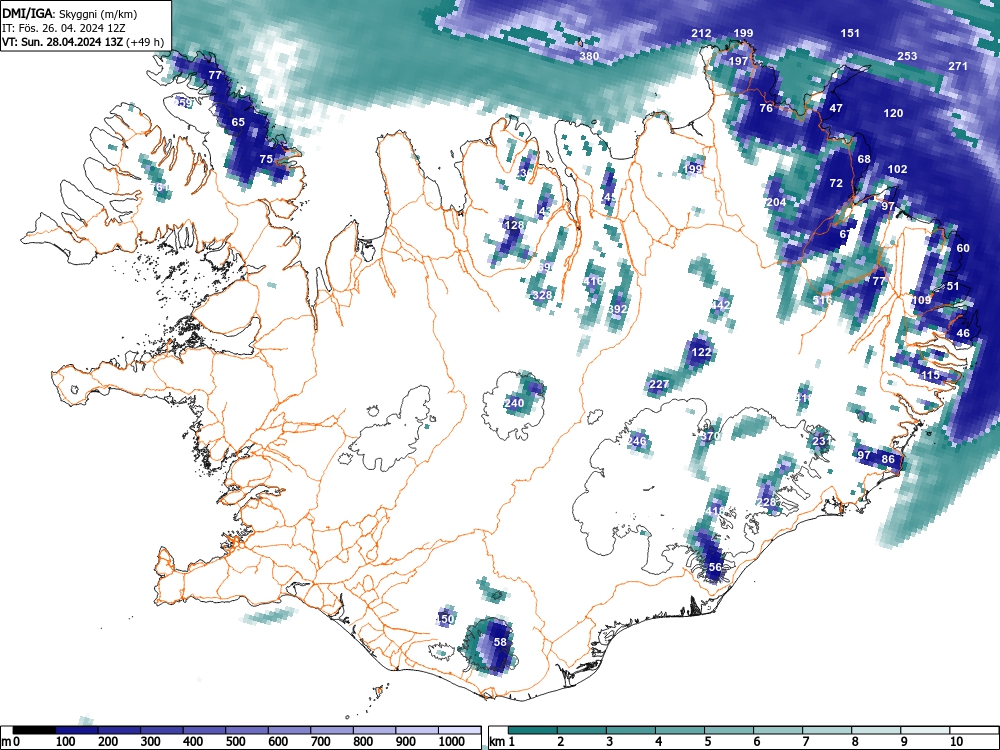Screen dimensions: 1000x750
Task: Select the map value 122
Action: 701,352
